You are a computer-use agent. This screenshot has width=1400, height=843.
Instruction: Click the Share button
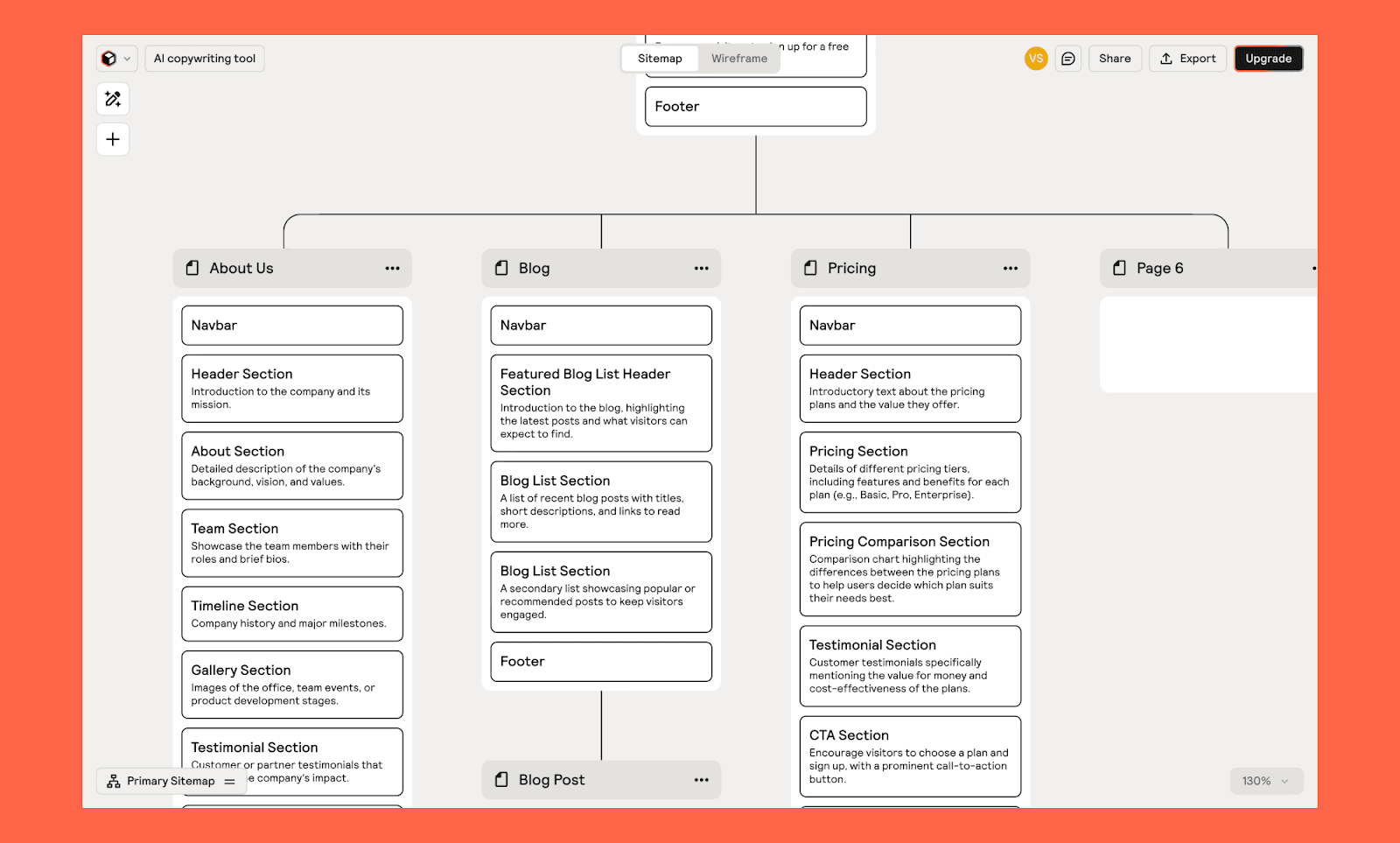[x=1115, y=58]
